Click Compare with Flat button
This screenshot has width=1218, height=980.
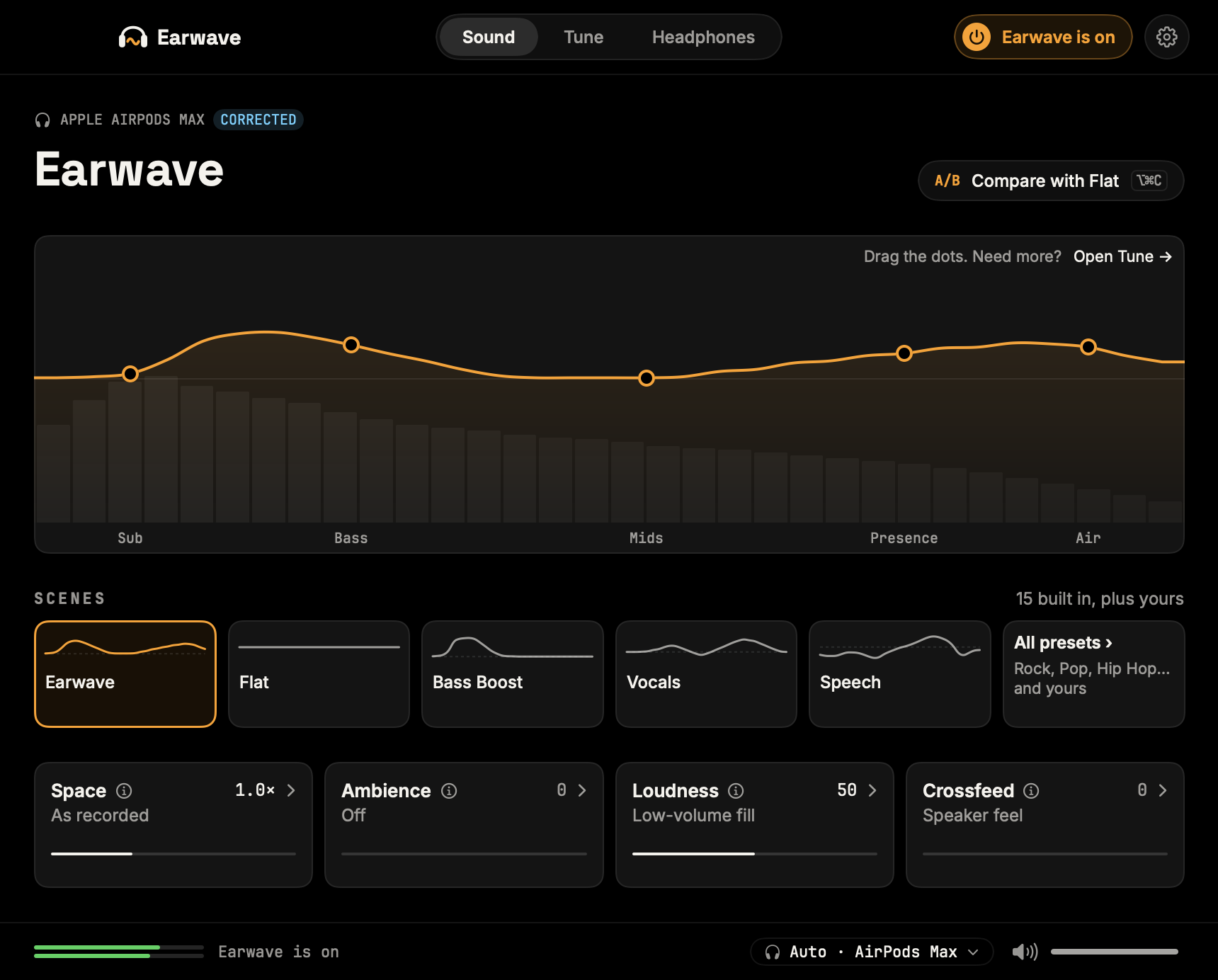(x=1051, y=181)
